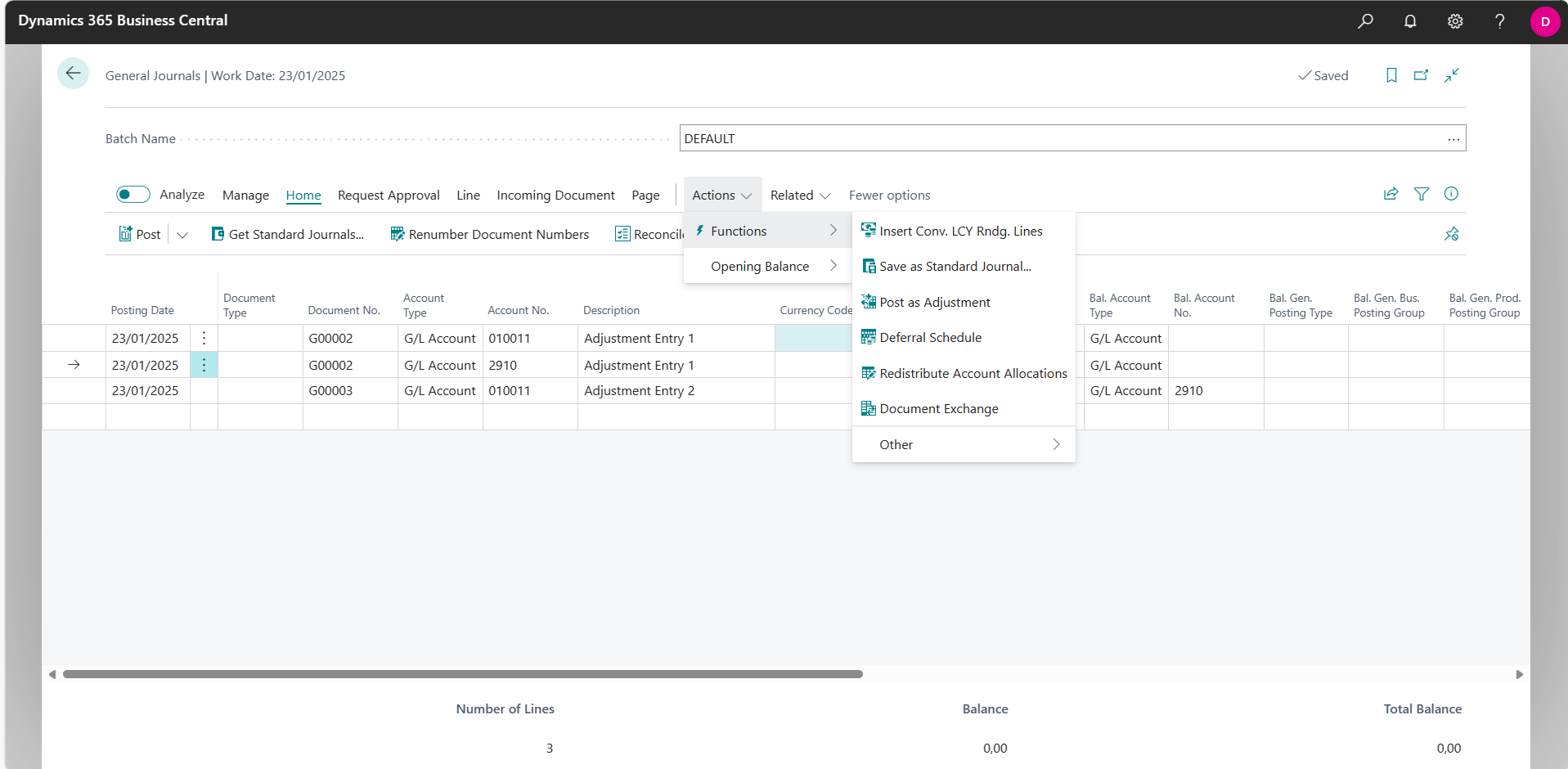Open the Related dropdown
The image size is (1568, 769).
coord(800,195)
